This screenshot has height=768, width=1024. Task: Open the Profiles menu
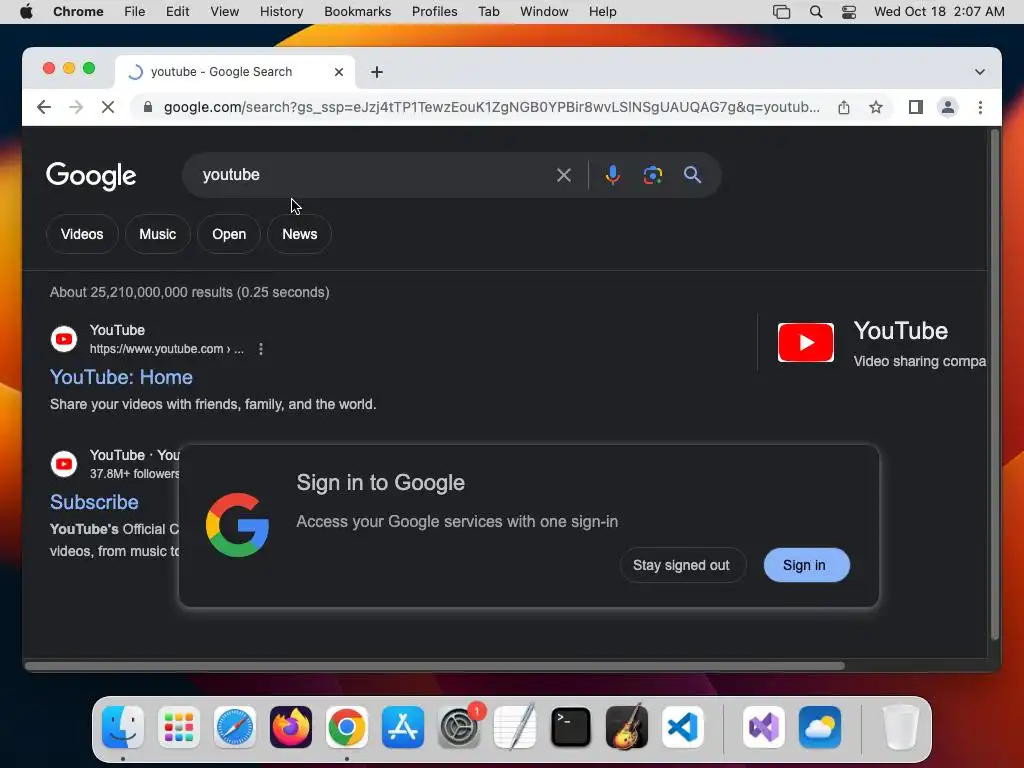[434, 12]
